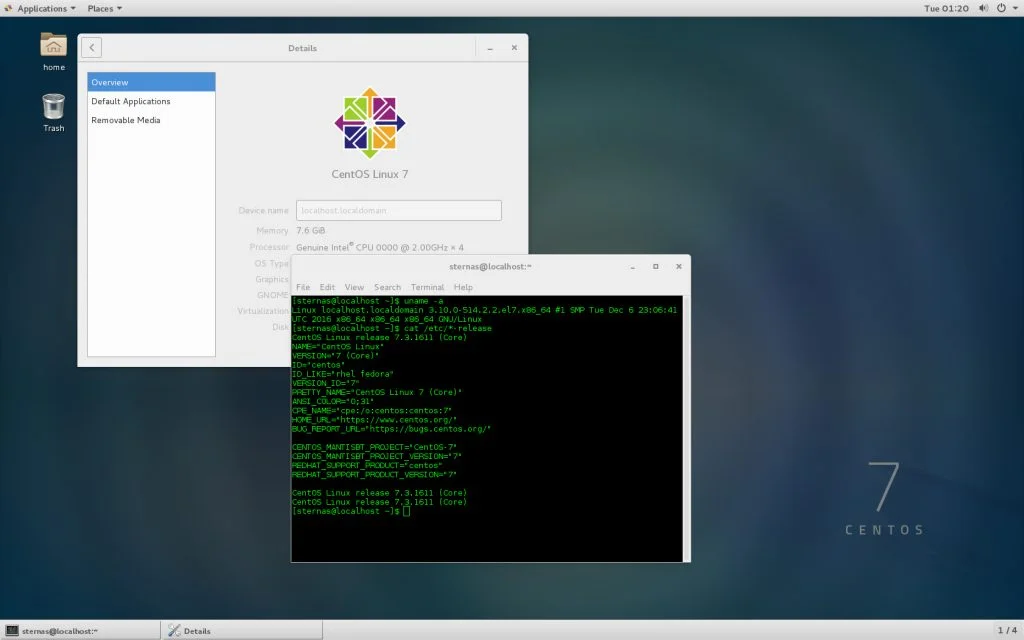Screen dimensions: 1024x640
Task: Open the terminal's Search menu
Action: click(387, 287)
